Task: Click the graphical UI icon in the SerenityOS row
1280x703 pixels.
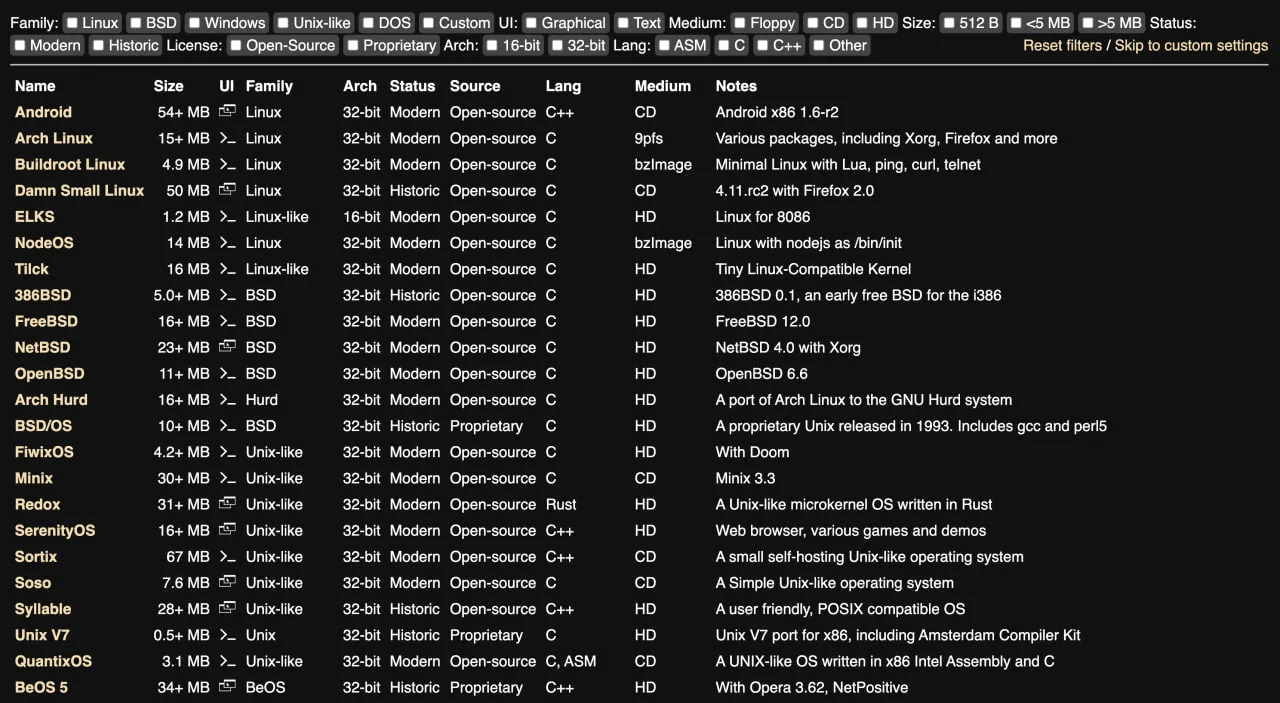Action: click(228, 530)
